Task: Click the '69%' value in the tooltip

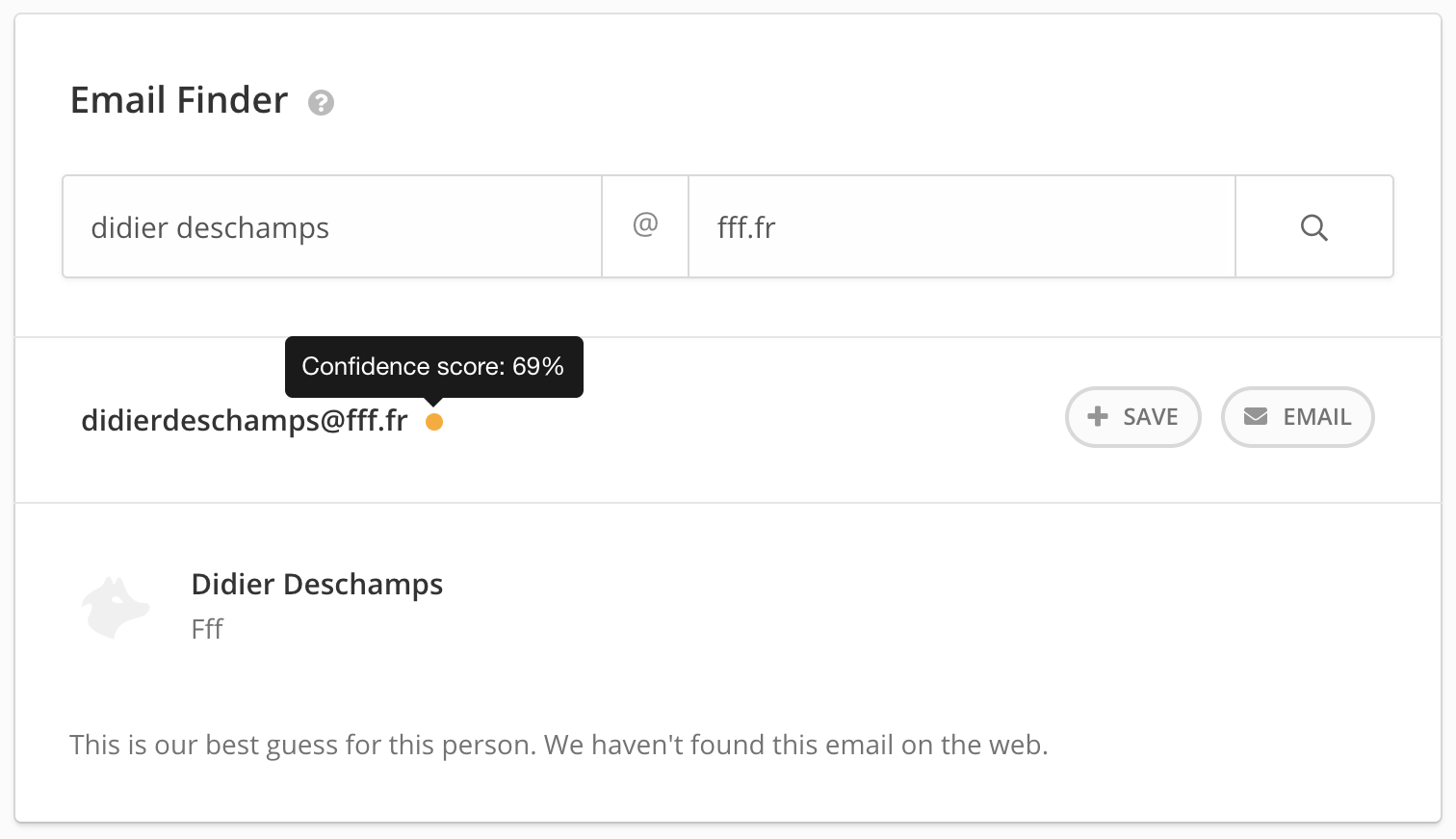Action: point(537,366)
